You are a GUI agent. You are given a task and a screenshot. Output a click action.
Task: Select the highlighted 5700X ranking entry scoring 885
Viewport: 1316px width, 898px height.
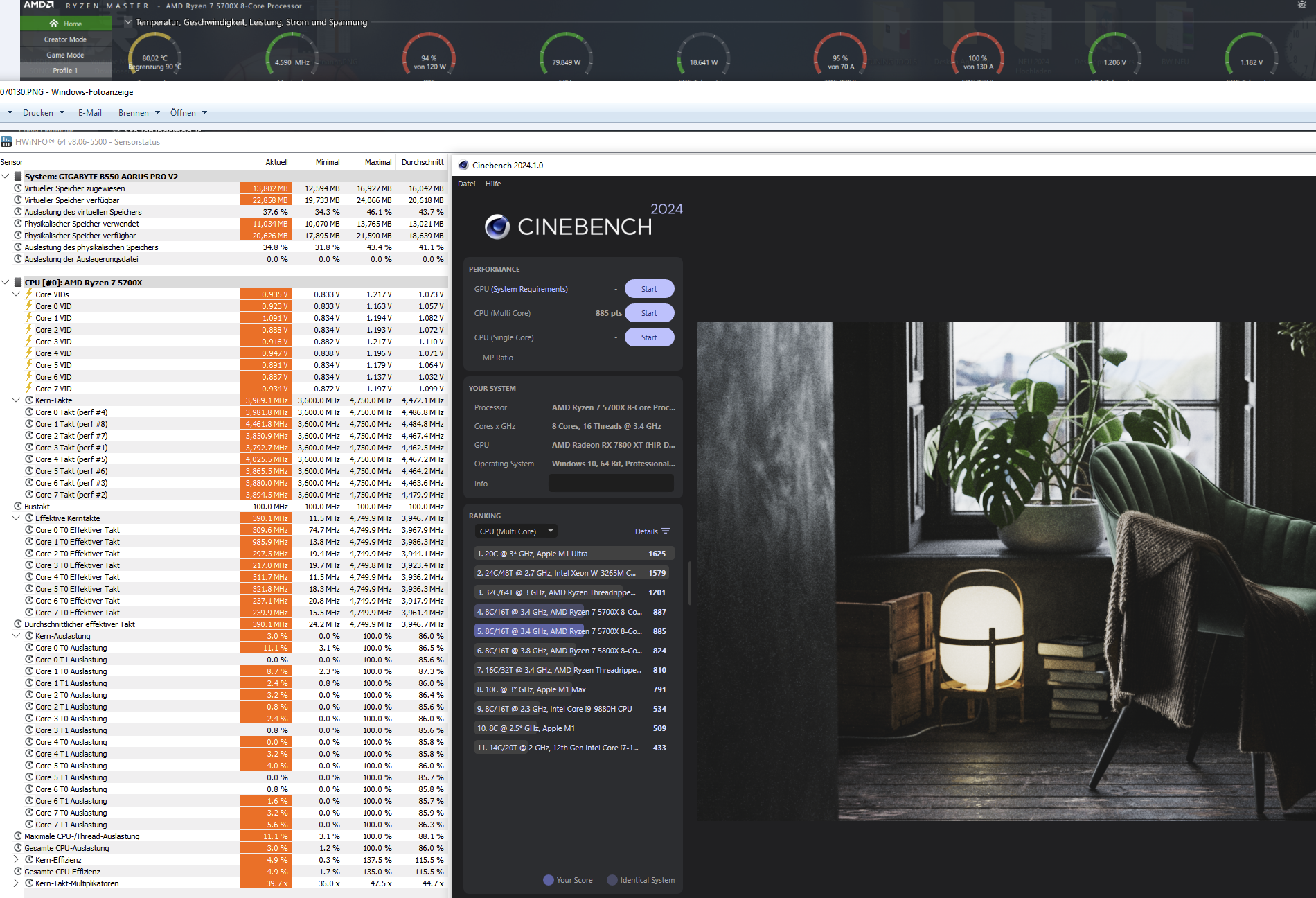point(573,631)
